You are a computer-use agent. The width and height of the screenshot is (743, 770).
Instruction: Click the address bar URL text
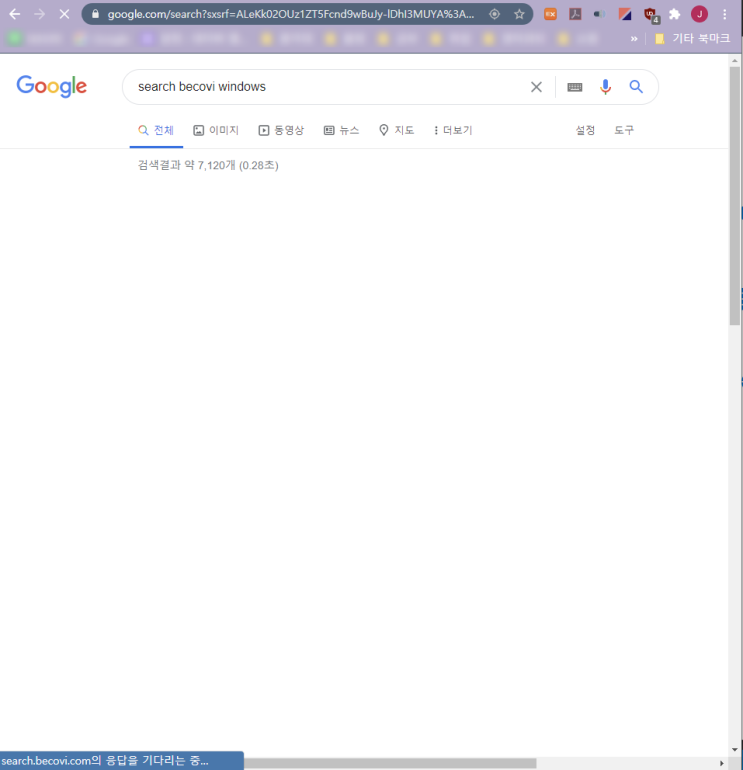291,14
